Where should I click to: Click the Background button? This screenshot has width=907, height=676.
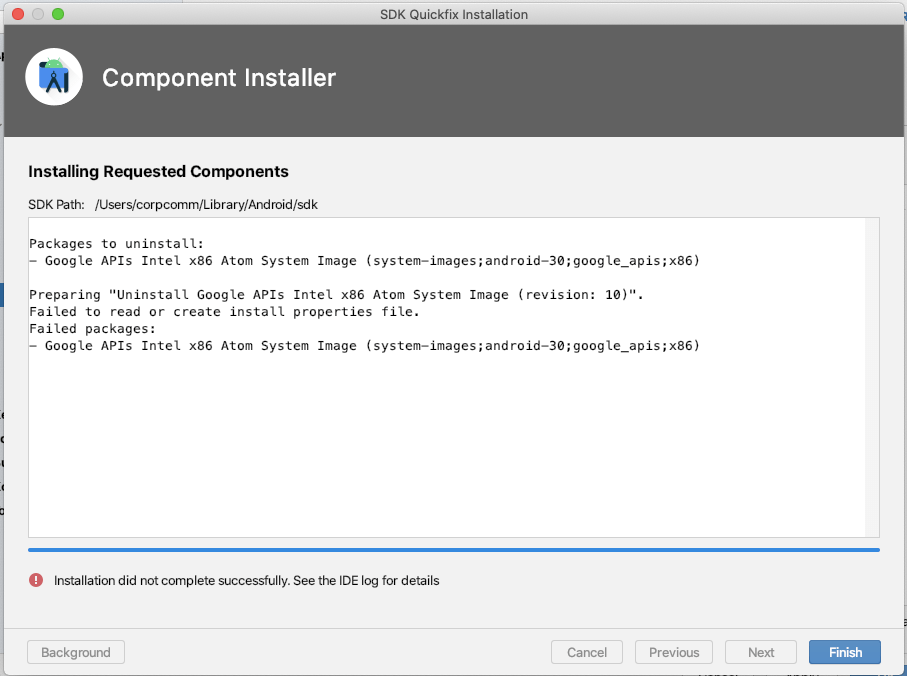76,652
